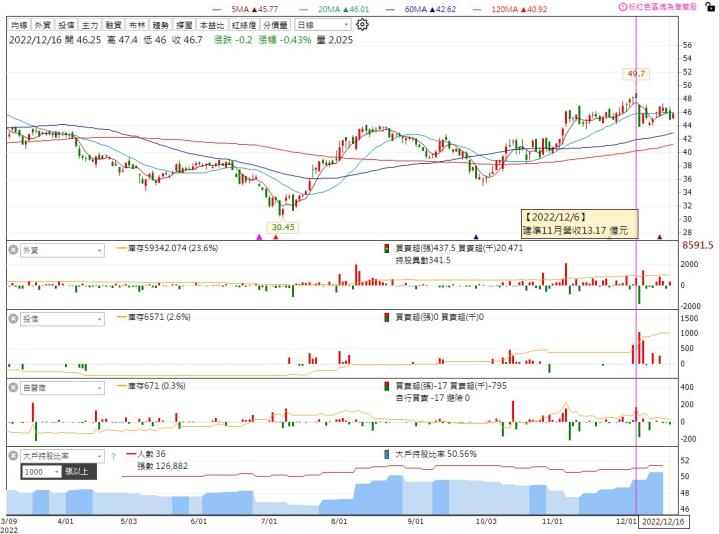This screenshot has height=534, width=720.
Task: Toggle the 融資 overlay button
Action: tap(113, 25)
